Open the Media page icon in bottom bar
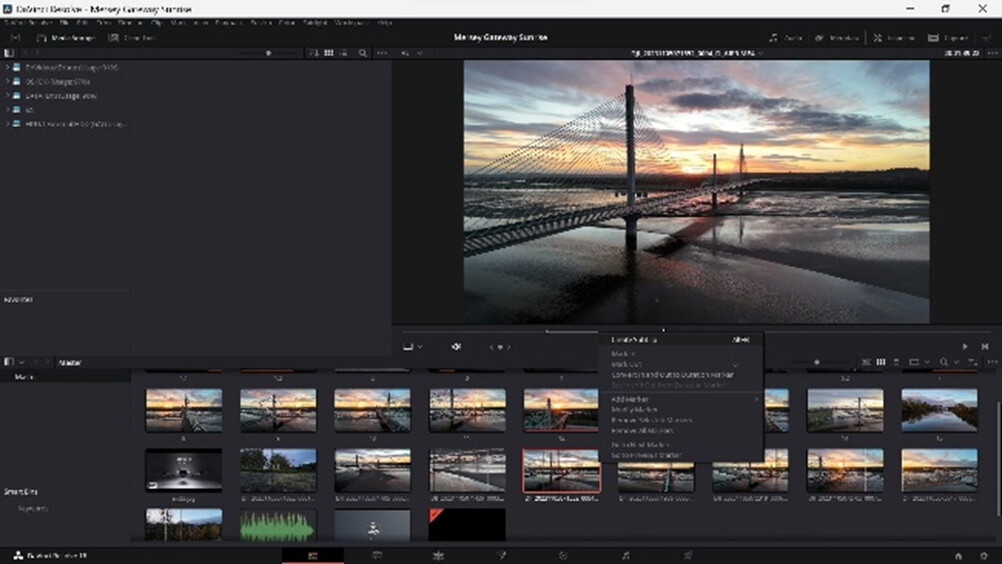 312,555
